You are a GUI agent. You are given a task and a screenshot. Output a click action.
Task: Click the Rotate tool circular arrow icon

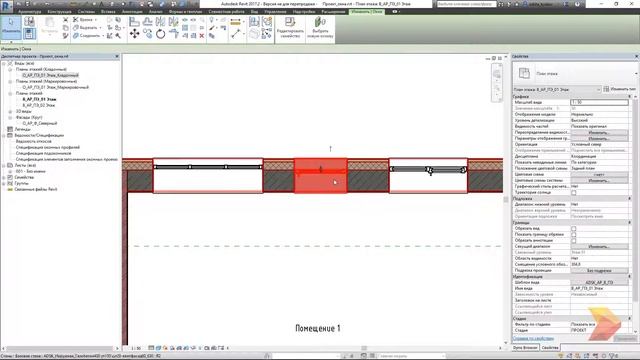coord(161,34)
